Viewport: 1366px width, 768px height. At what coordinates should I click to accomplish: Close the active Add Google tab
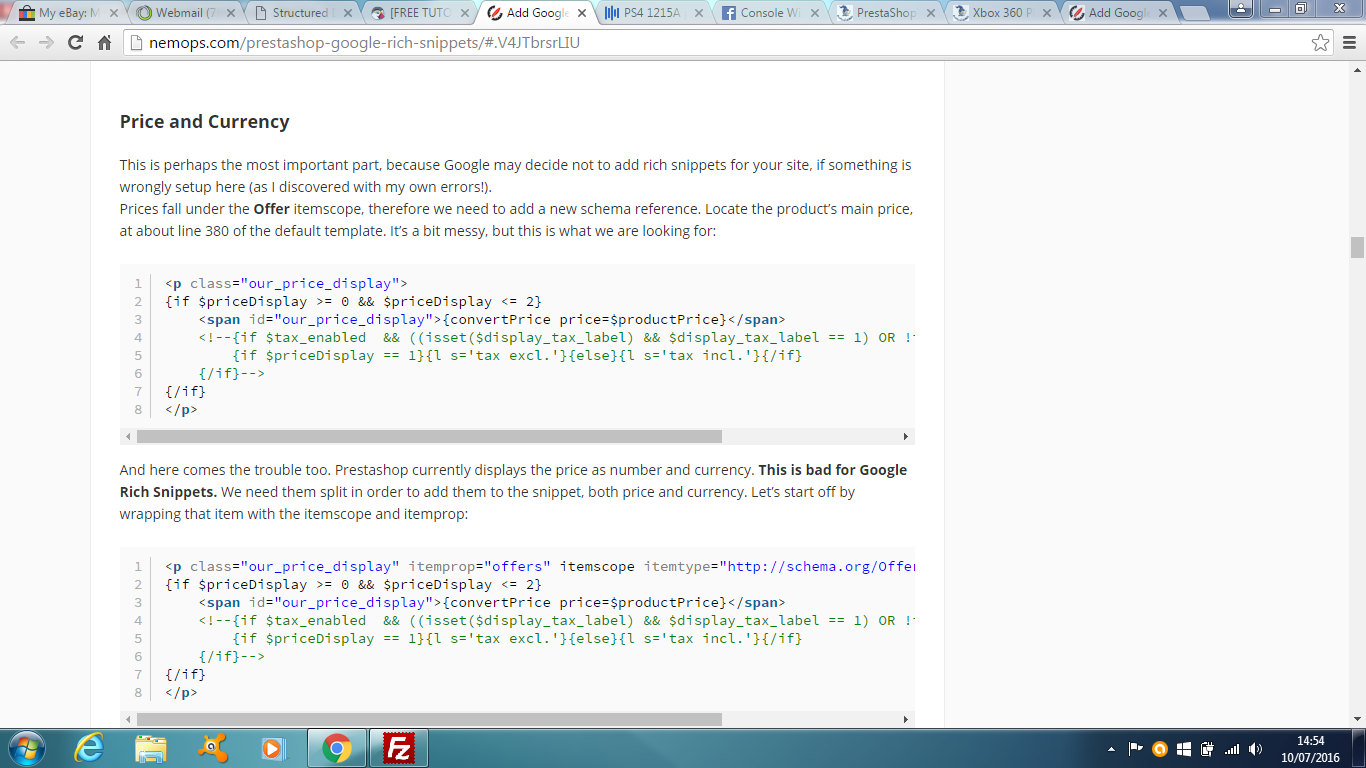580,13
